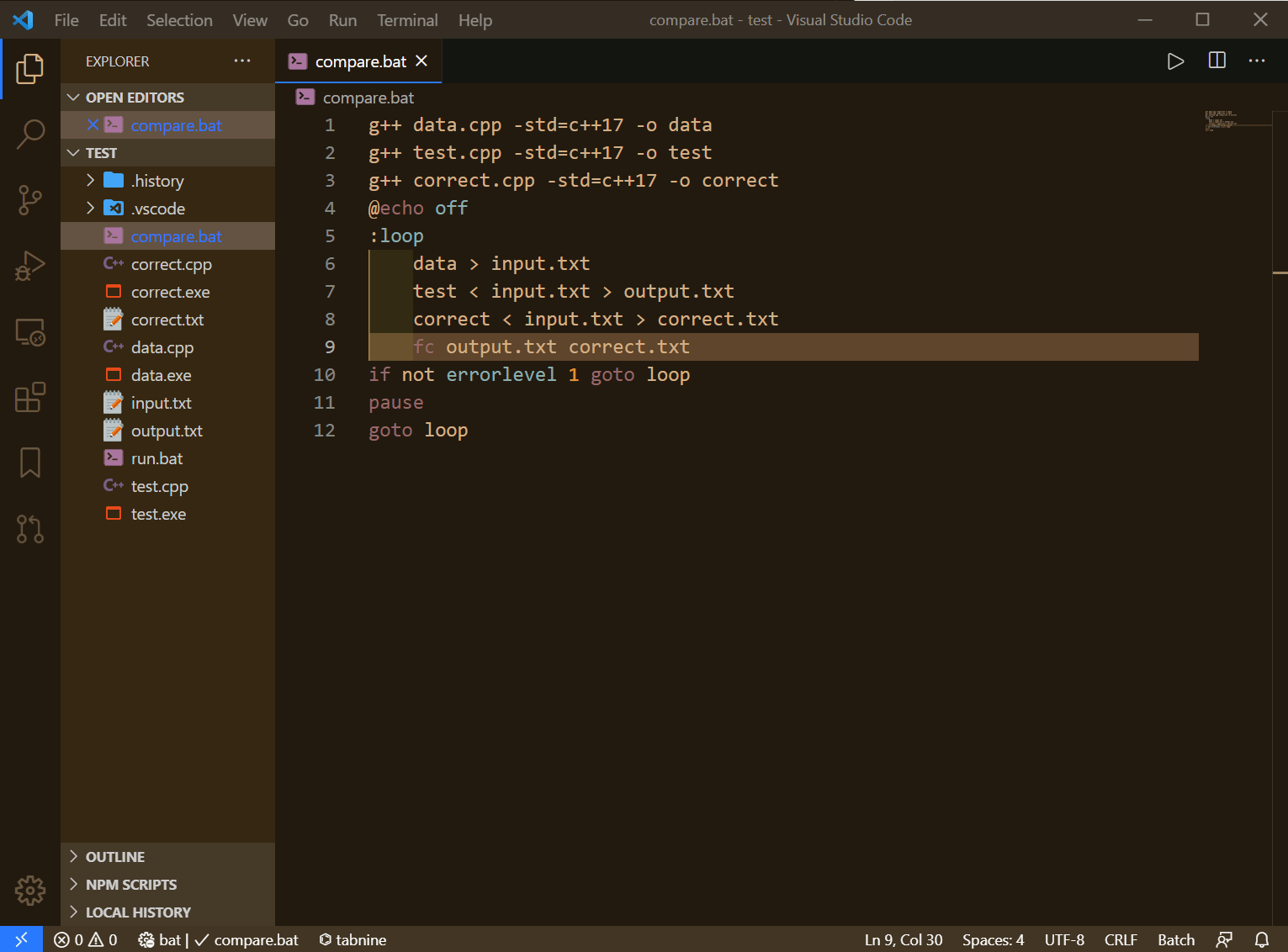1288x952 pixels.
Task: Open the Help menu
Action: [x=475, y=20]
